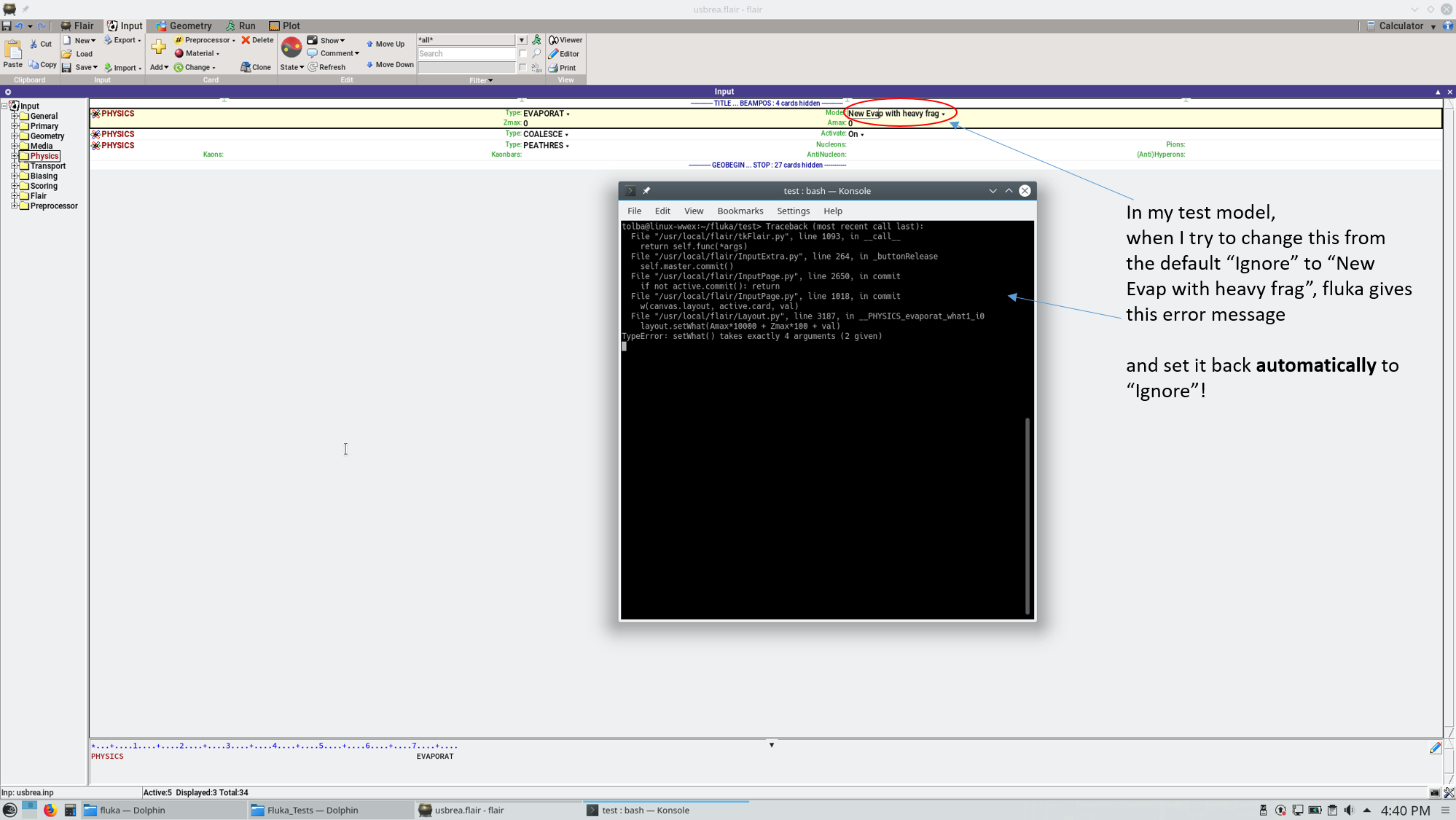The image size is (1456, 820).
Task: Expand the Scoring tree folder
Action: pyautogui.click(x=15, y=186)
